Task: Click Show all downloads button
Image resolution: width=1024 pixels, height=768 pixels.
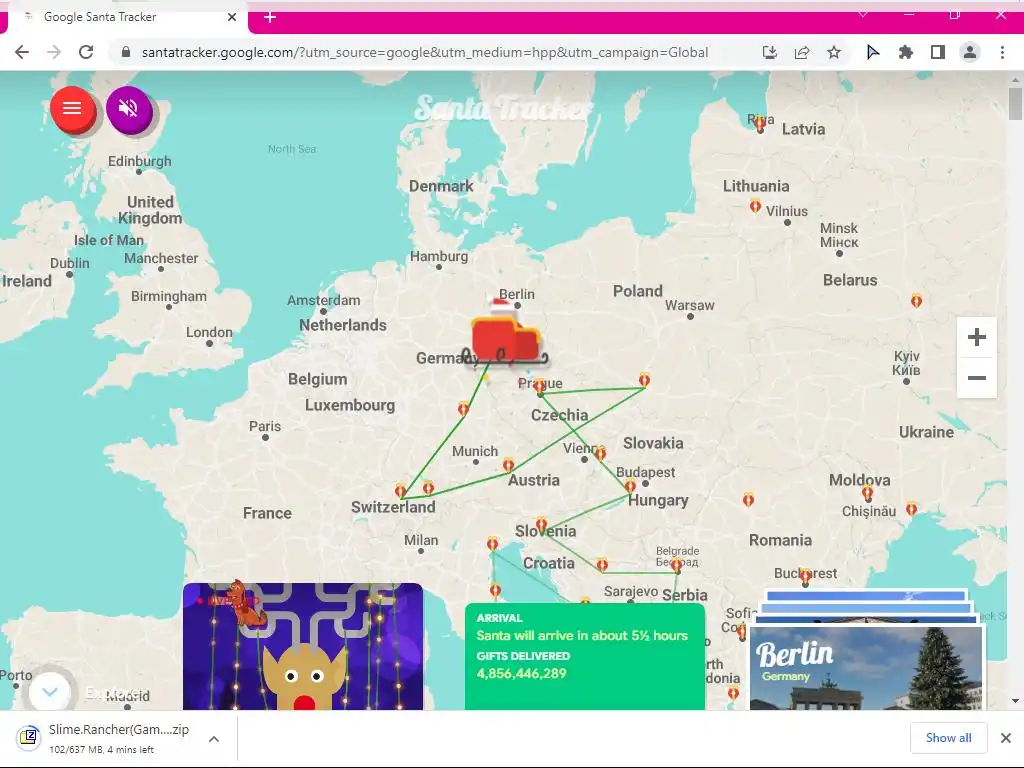Action: click(948, 738)
